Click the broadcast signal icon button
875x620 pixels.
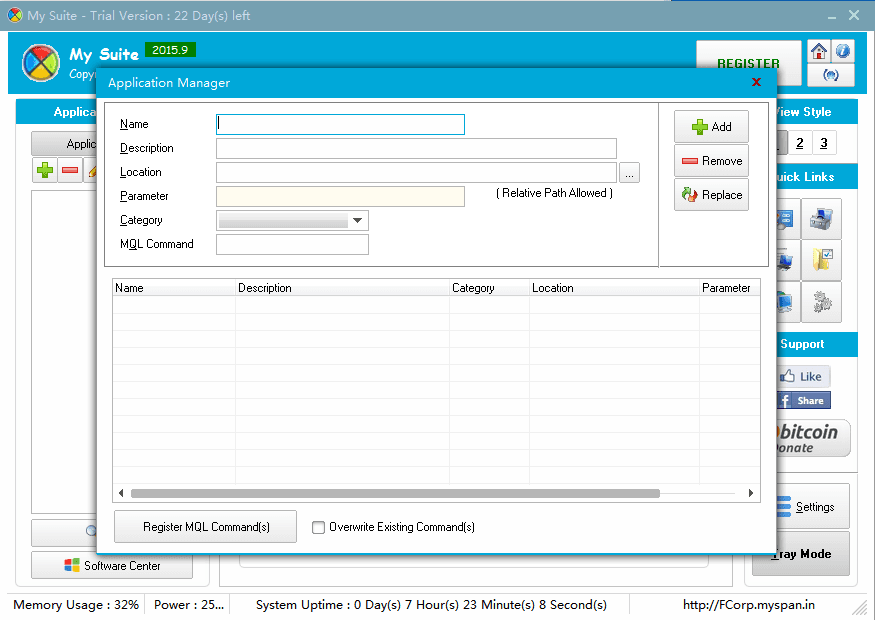click(x=831, y=75)
